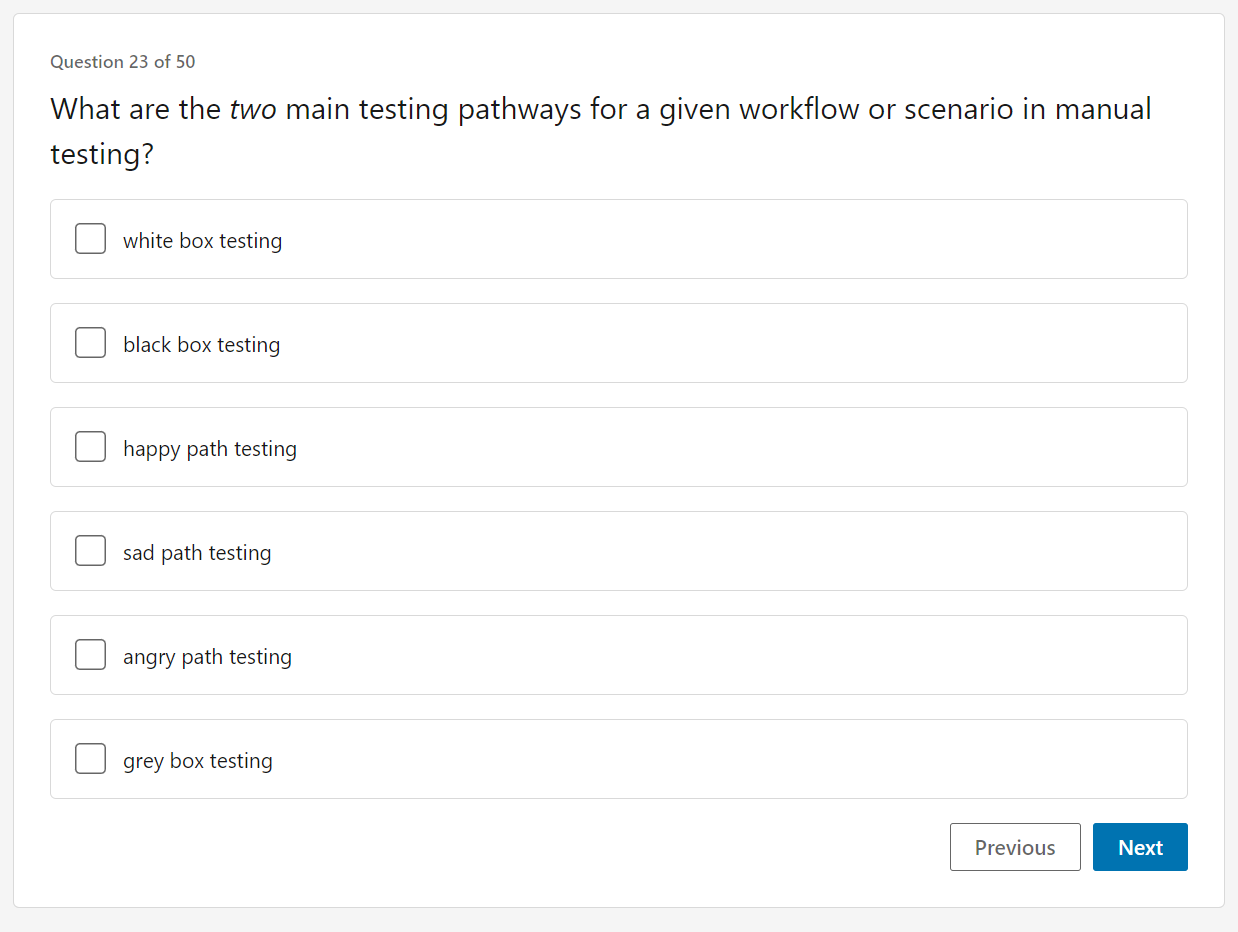This screenshot has height=932, width=1238.
Task: Click the answer label reading happy path testing
Action: [209, 448]
